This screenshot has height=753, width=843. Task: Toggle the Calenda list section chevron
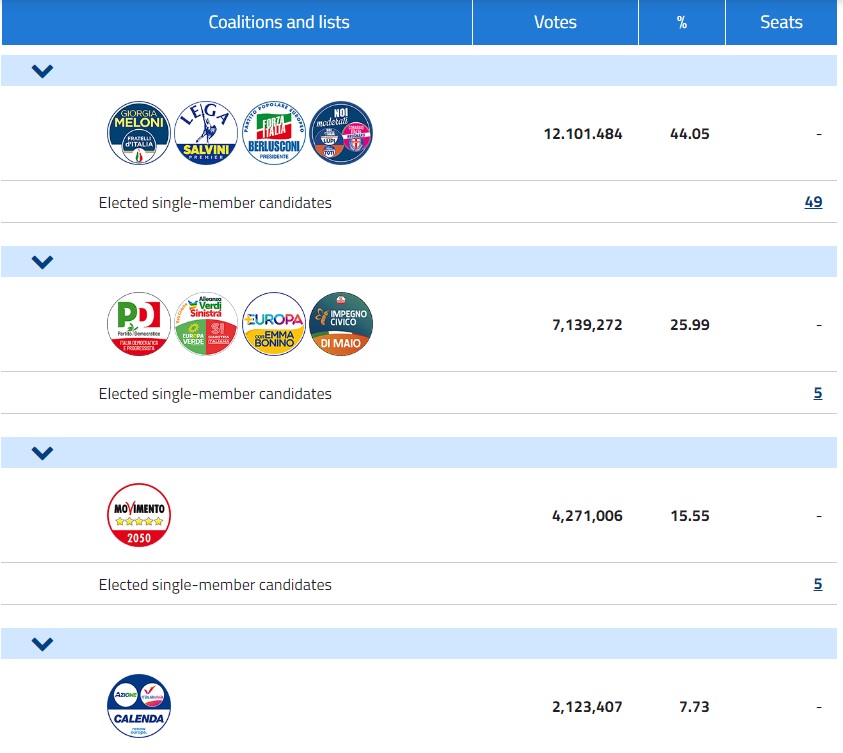(x=42, y=644)
